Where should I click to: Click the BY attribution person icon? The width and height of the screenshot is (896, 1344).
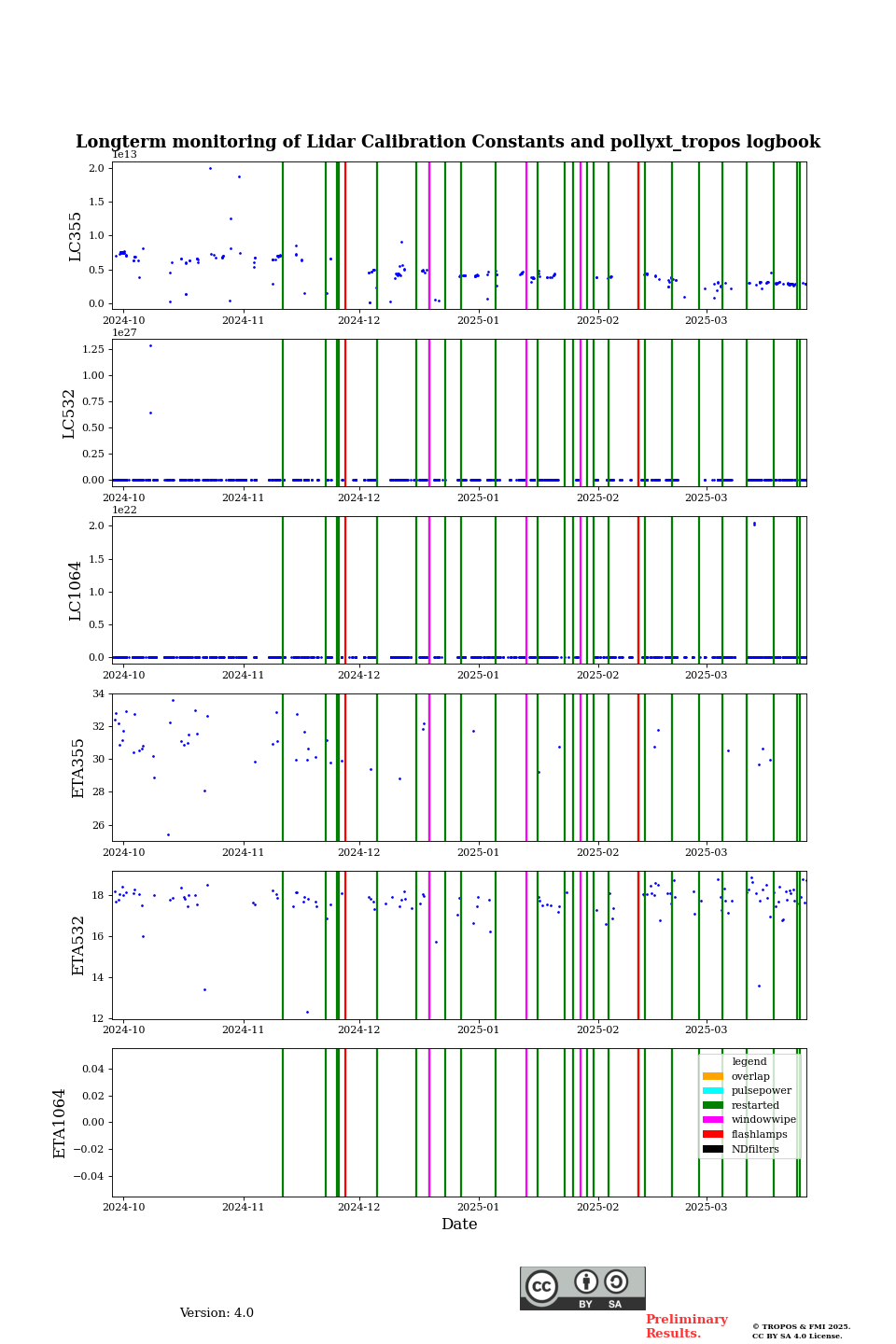click(586, 1281)
